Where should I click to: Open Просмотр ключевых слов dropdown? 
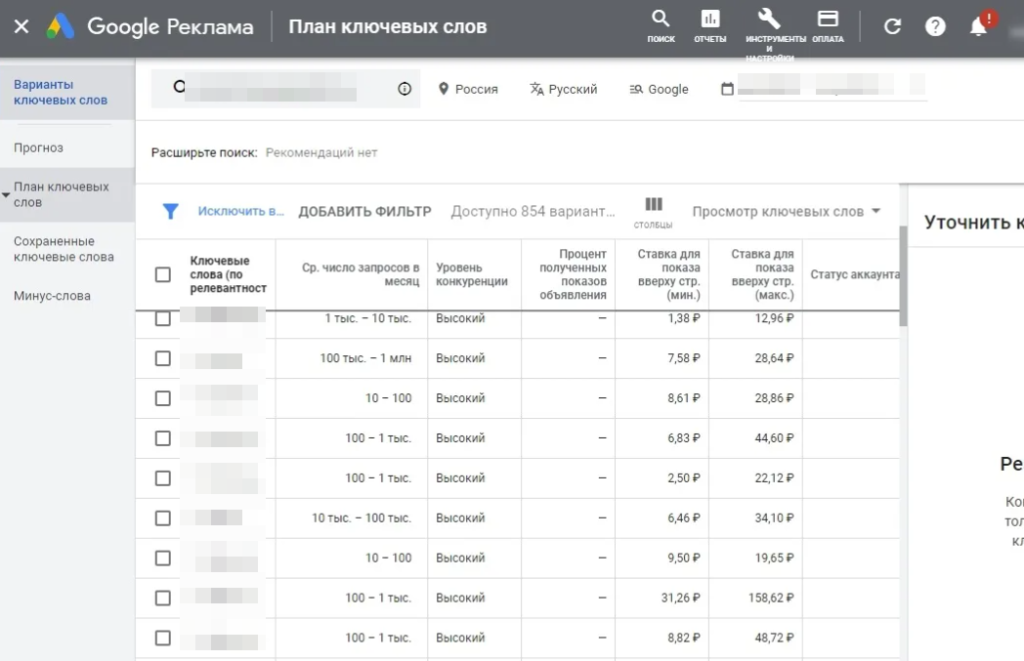786,211
